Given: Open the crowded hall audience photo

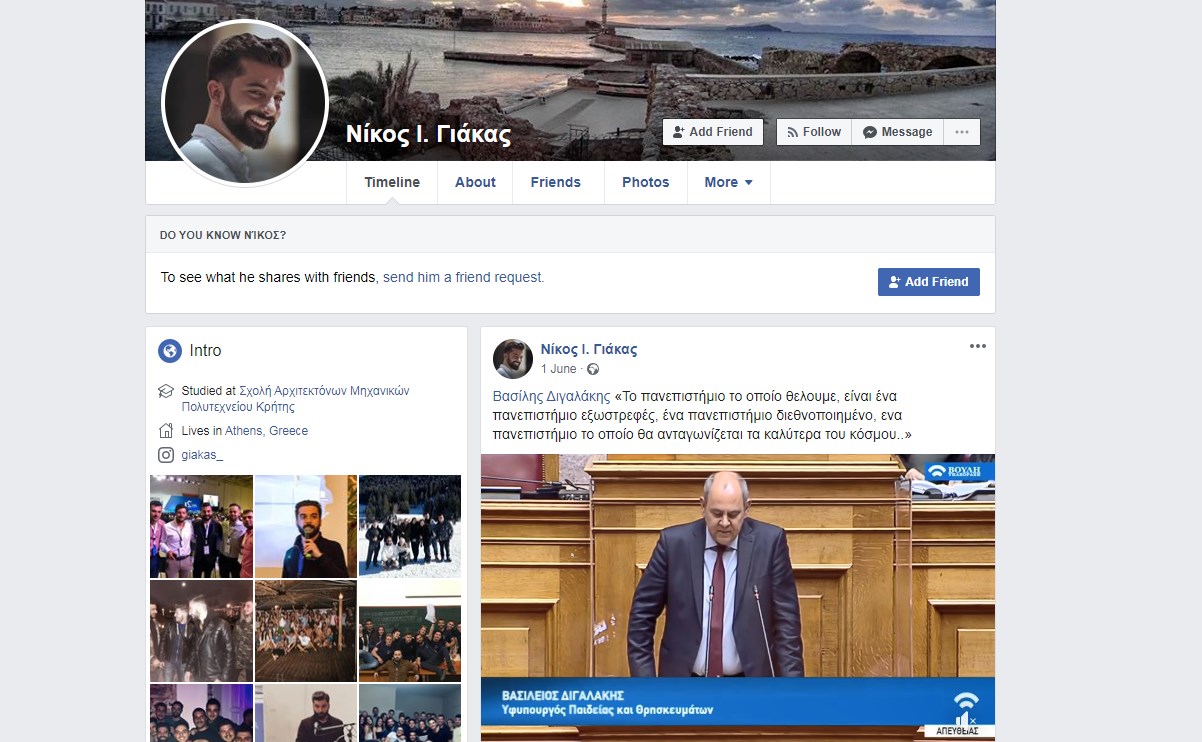Looking at the screenshot, I should click(306, 631).
